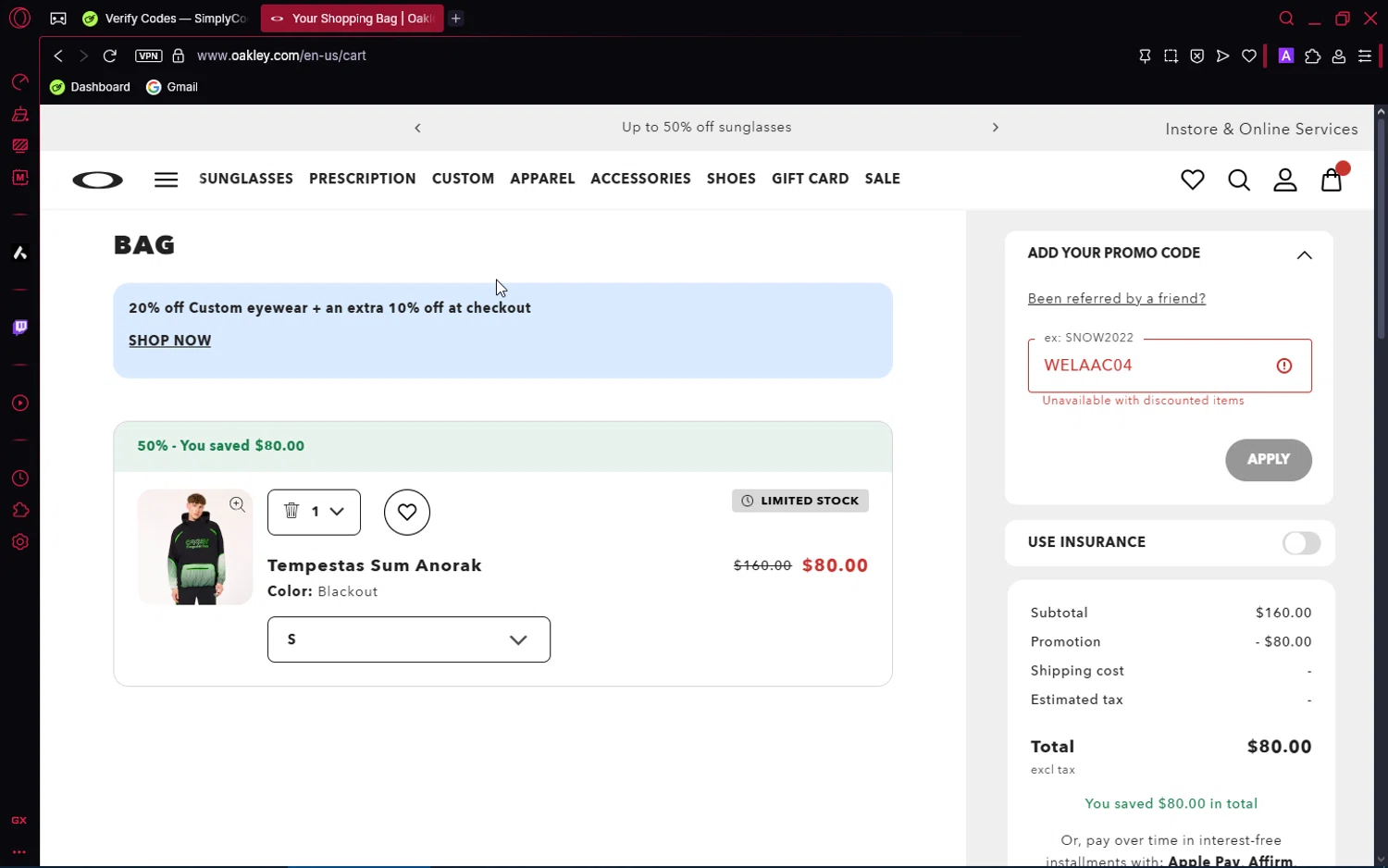Screen dimensions: 1388x868
Task: Open Opera sidebar settings gear
Action: (19, 542)
